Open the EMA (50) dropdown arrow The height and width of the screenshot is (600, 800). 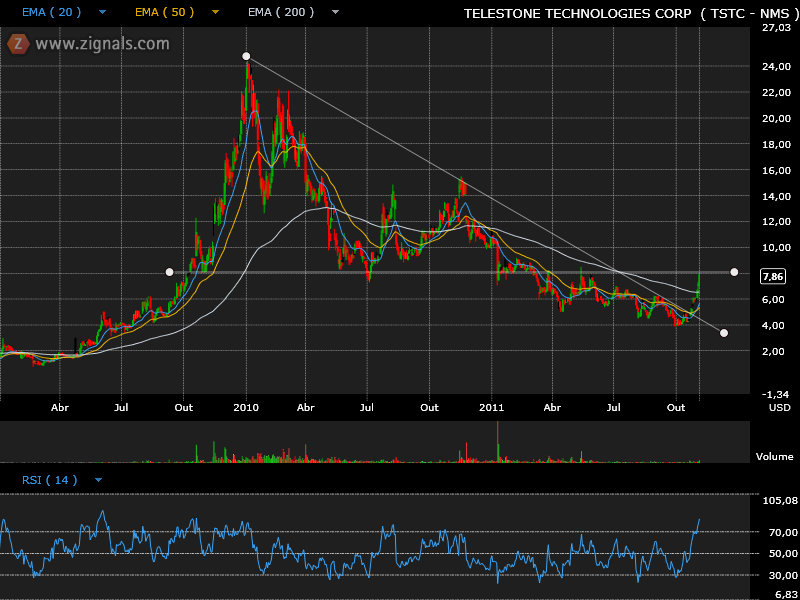coord(215,12)
